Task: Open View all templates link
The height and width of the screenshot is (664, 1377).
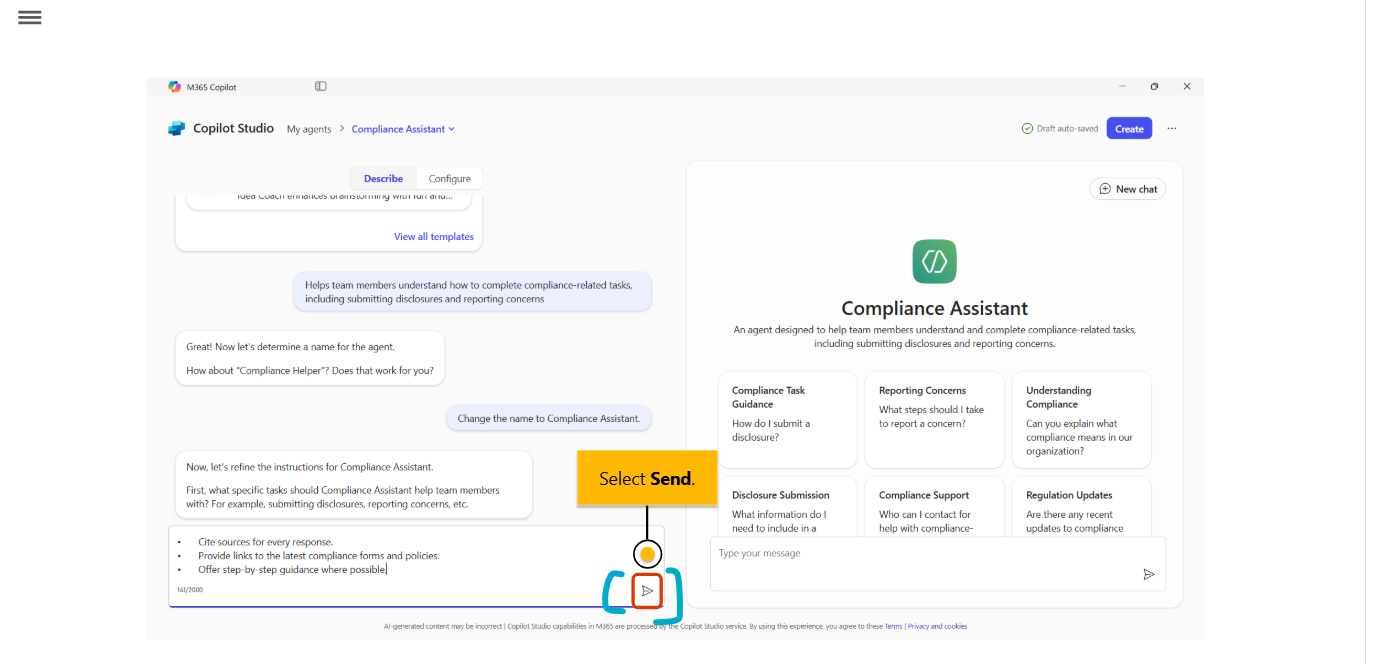Action: point(434,237)
